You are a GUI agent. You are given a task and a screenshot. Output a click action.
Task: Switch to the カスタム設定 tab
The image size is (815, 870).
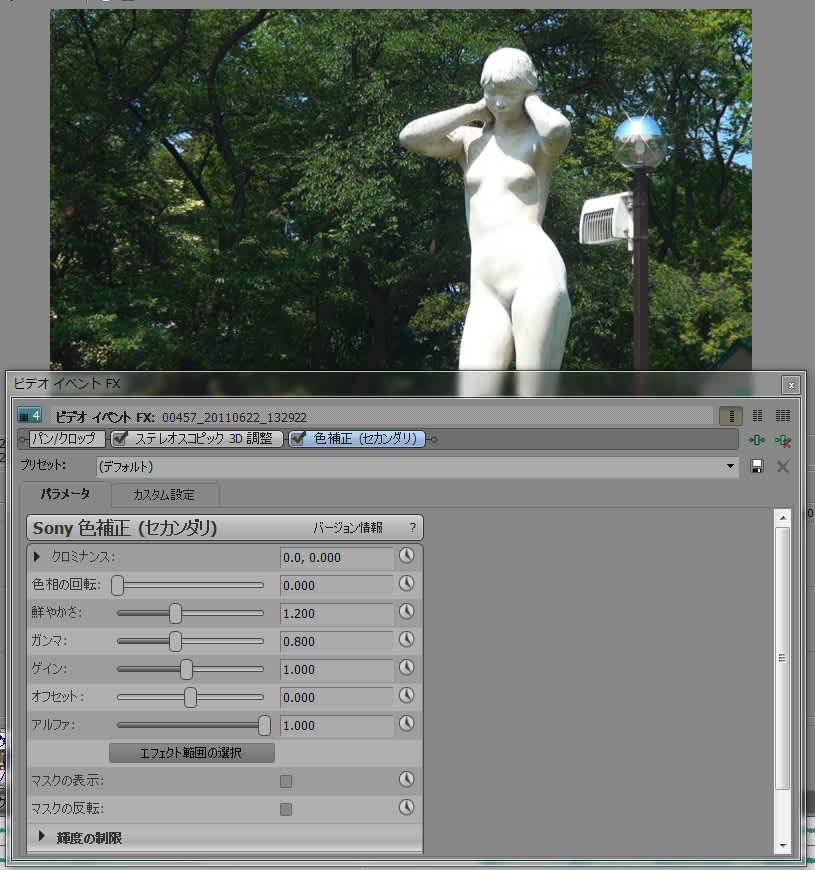pos(164,494)
